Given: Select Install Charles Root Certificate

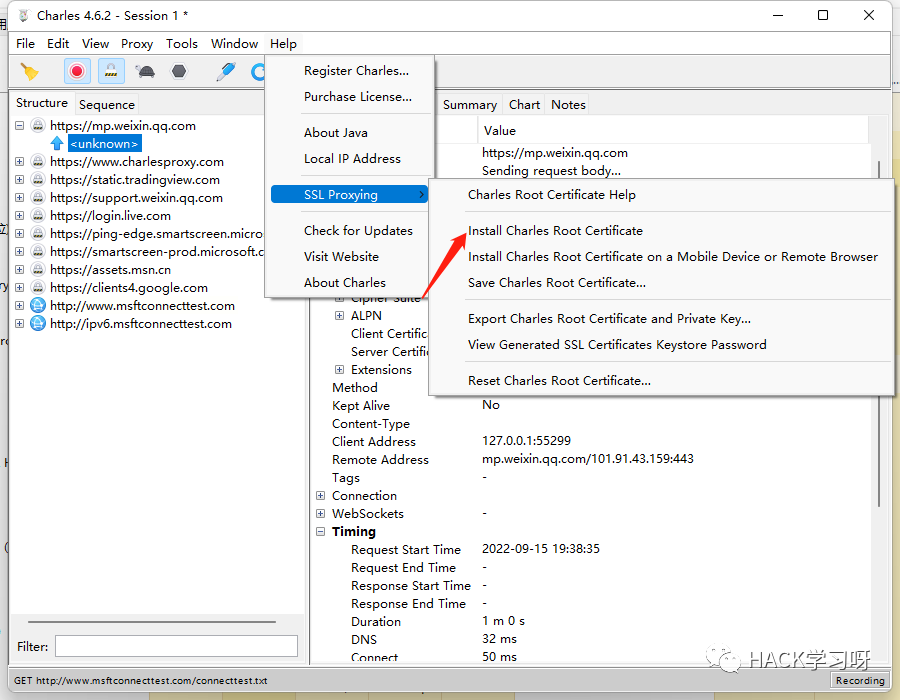Looking at the screenshot, I should coord(555,231).
